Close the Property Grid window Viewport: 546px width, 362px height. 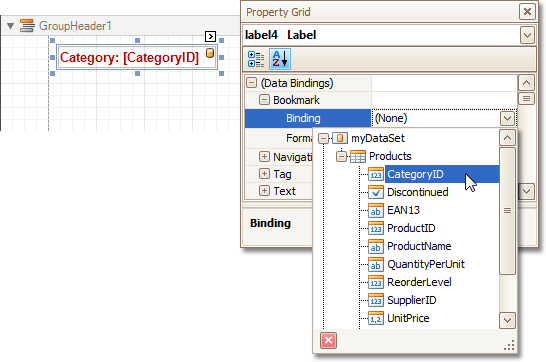527,12
